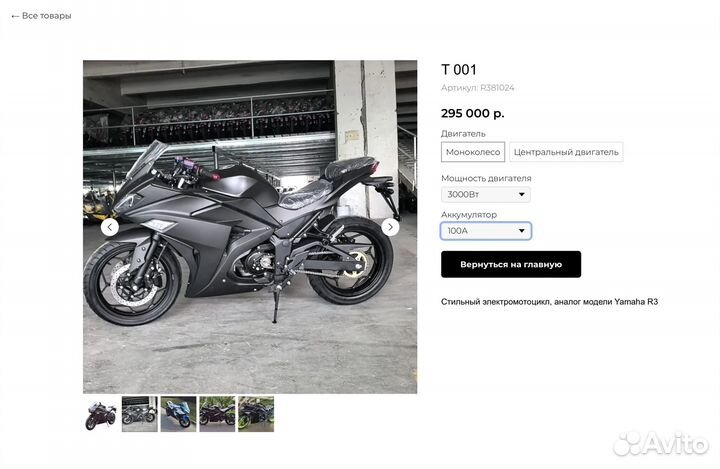Open the Мощность двигателя 3000Вт dropdown

[x=486, y=194]
